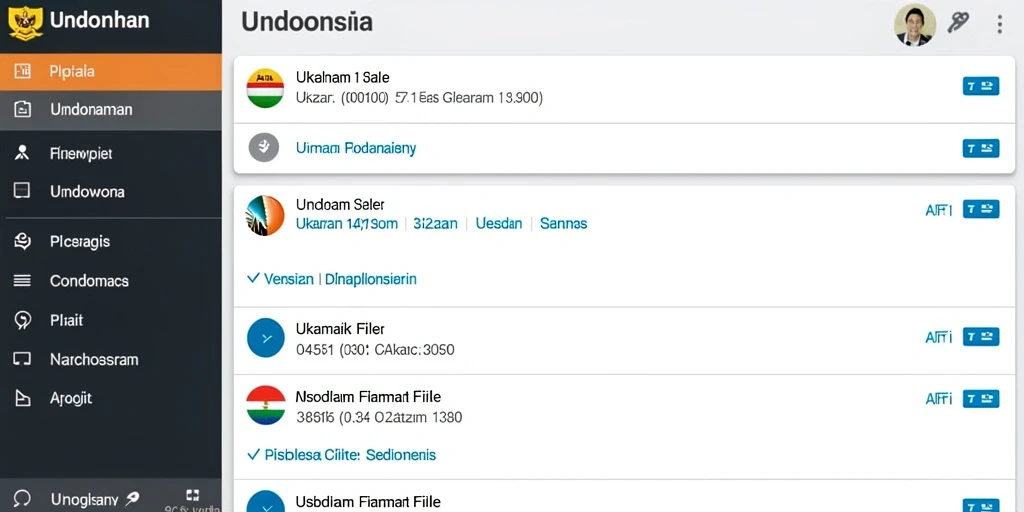
Task: Expand AFFI on Nsodlam Fiamart Fiile row
Action: pos(938,398)
